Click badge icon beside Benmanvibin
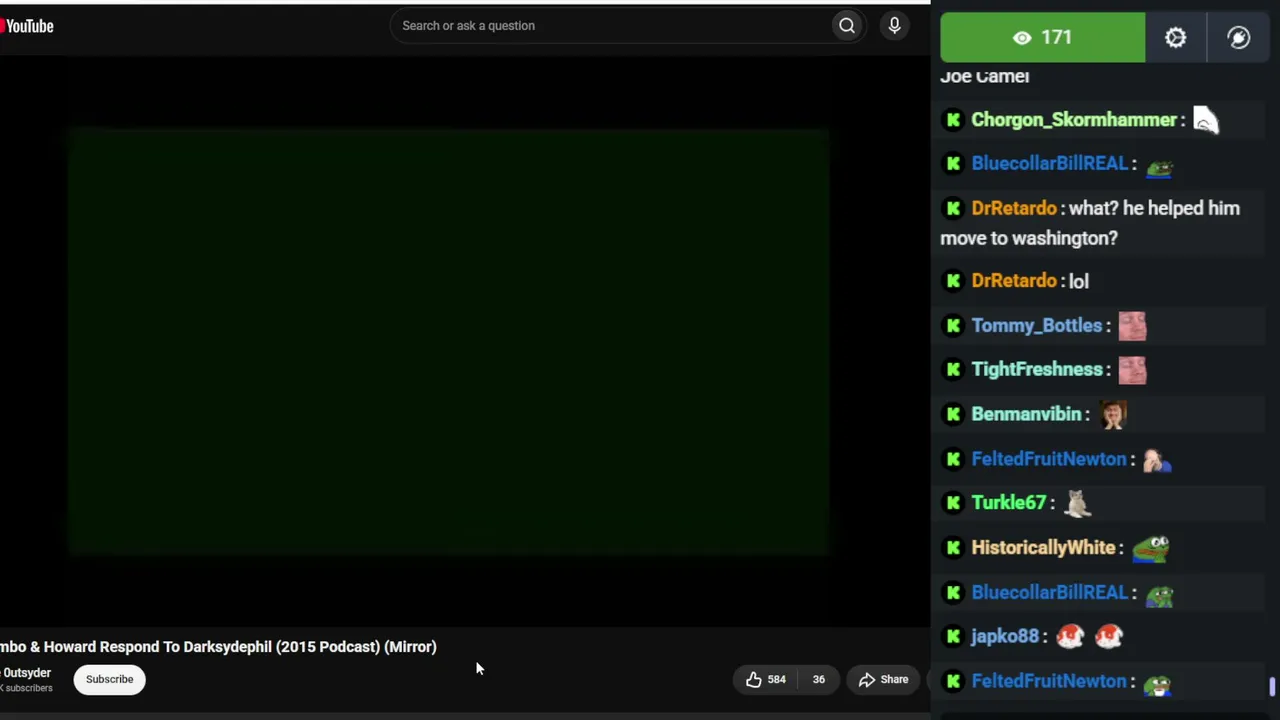This screenshot has height=720, width=1280. click(953, 414)
